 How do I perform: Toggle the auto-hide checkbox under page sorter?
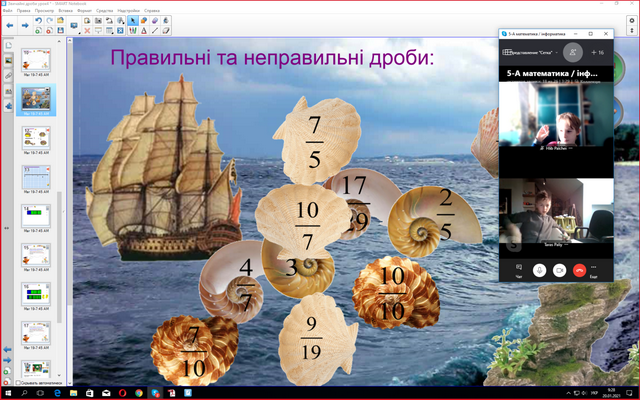pos(19,383)
